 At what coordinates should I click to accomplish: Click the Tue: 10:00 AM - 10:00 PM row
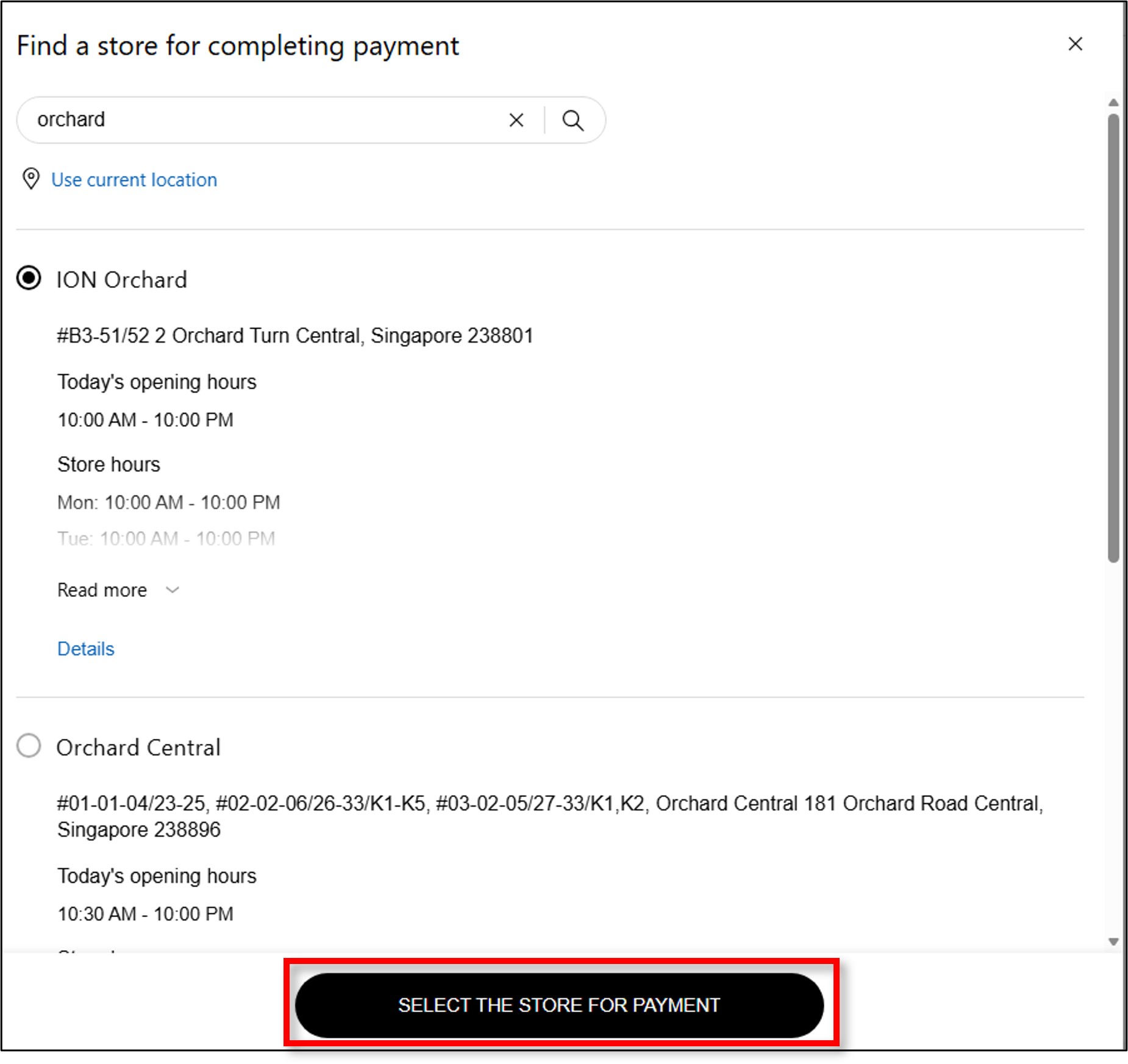[166, 538]
